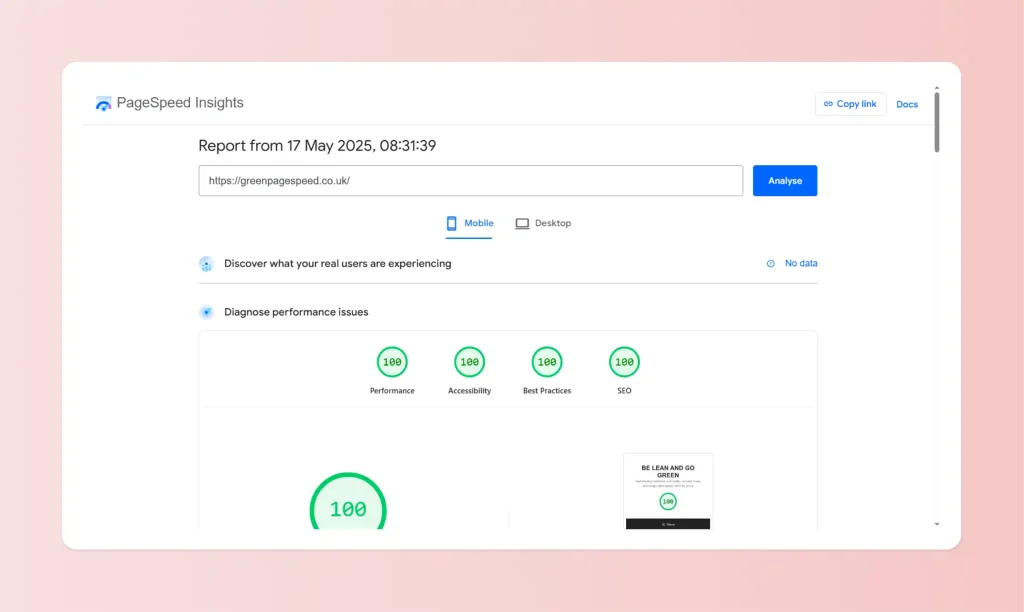The height and width of the screenshot is (612, 1024).
Task: Click the BE LEAN AND GO GREEN thumbnail
Action: click(668, 490)
